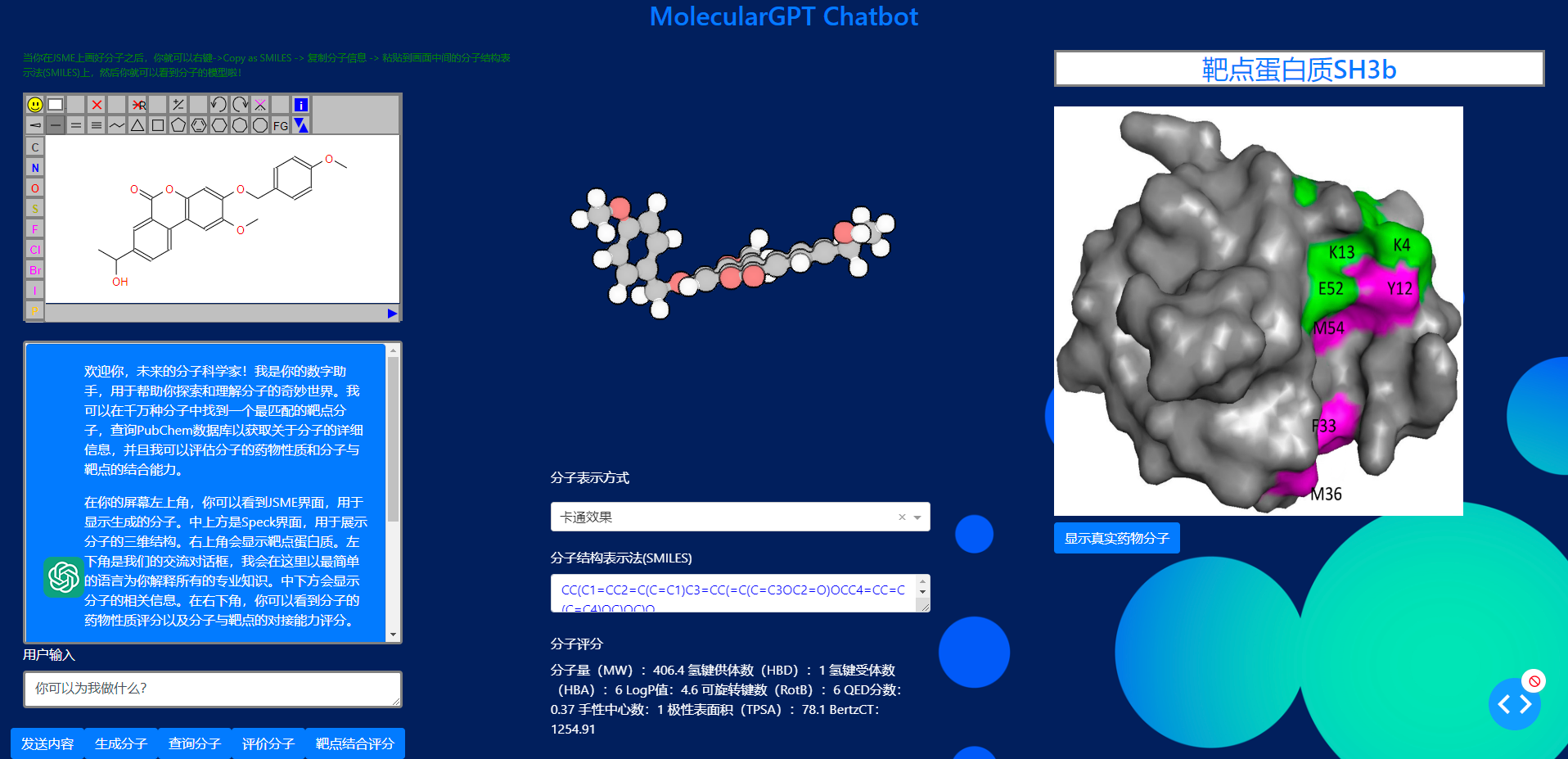
Task: Select the chain (wavy line) tool
Action: pos(117,125)
